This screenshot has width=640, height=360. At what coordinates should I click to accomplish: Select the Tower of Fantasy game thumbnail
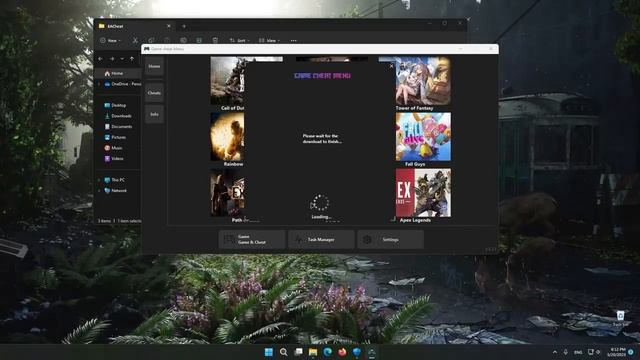pos(423,81)
